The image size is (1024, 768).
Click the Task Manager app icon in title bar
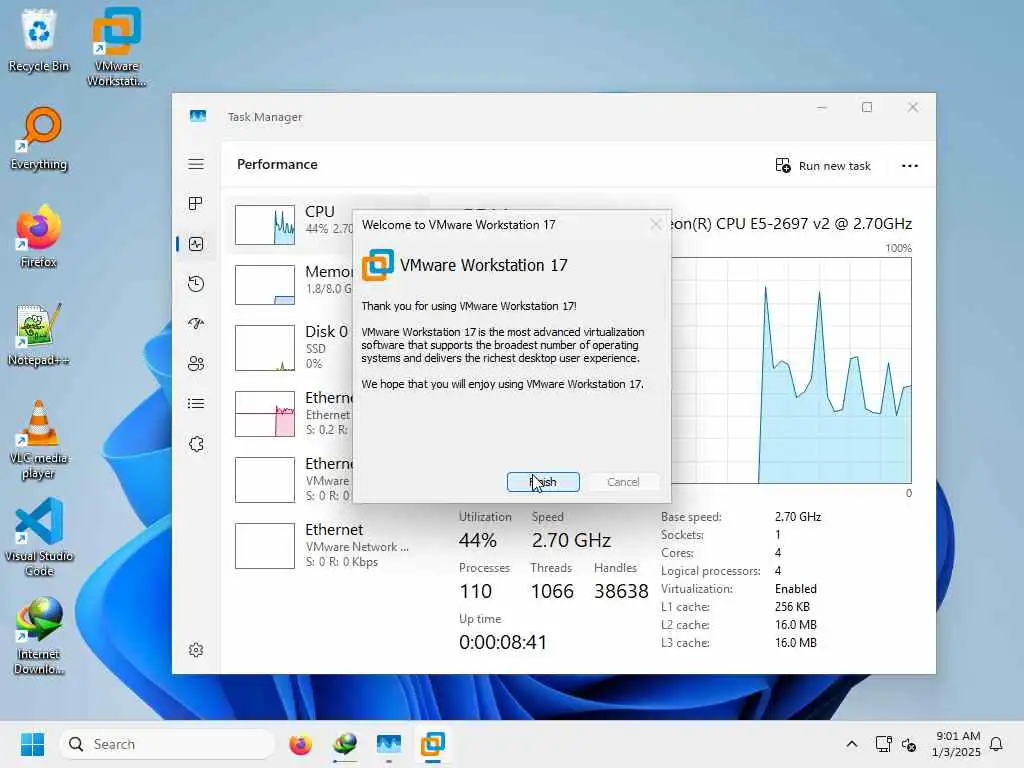pyautogui.click(x=198, y=116)
